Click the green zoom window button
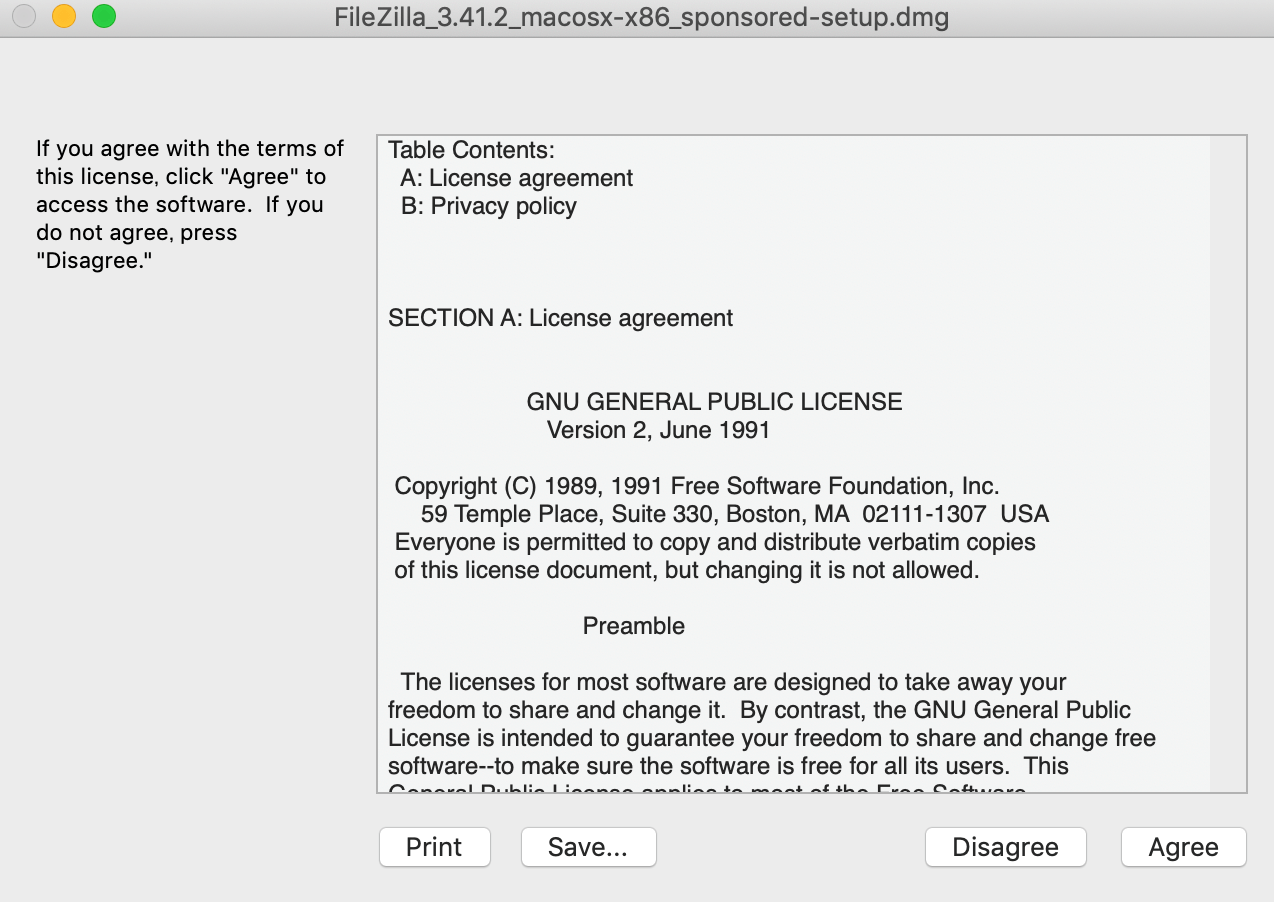This screenshot has width=1274, height=902. point(103,17)
